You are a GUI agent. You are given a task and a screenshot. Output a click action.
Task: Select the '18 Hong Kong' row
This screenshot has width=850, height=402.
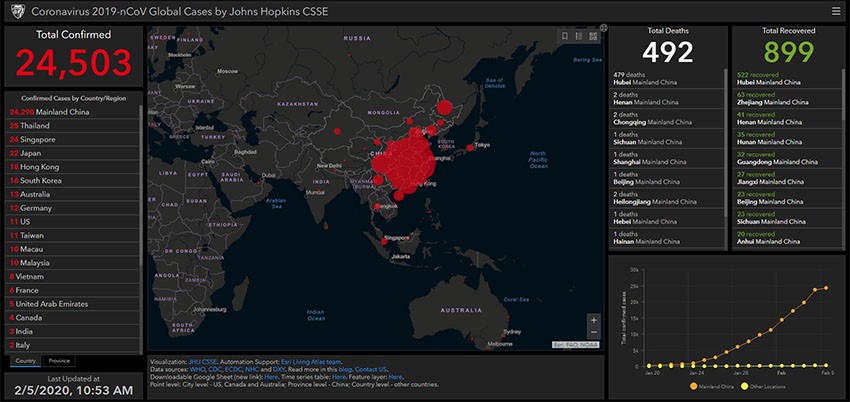coord(73,167)
